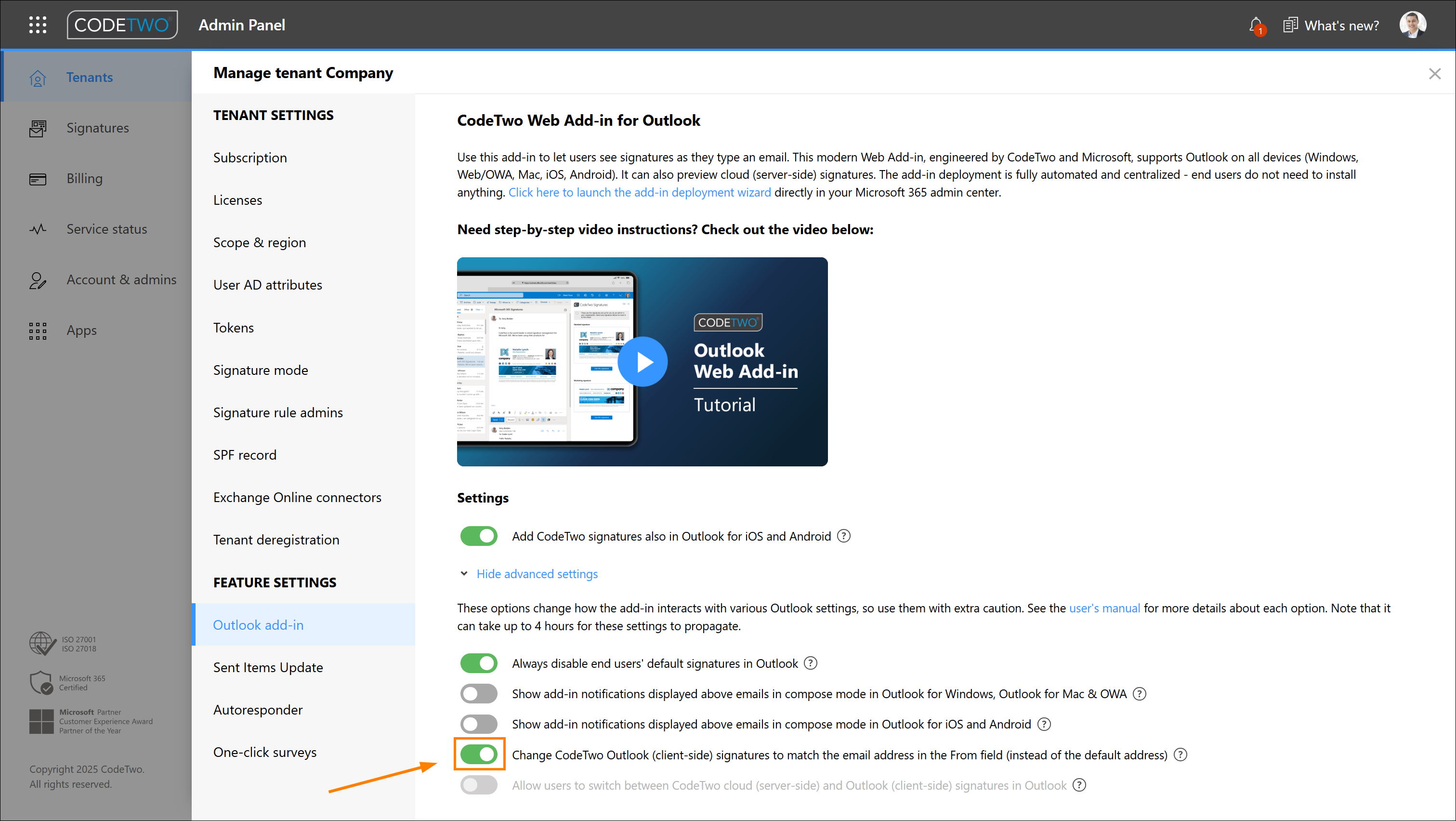Click the add-in deployment wizard link
Screen dimensions: 1456x821
coord(639,192)
